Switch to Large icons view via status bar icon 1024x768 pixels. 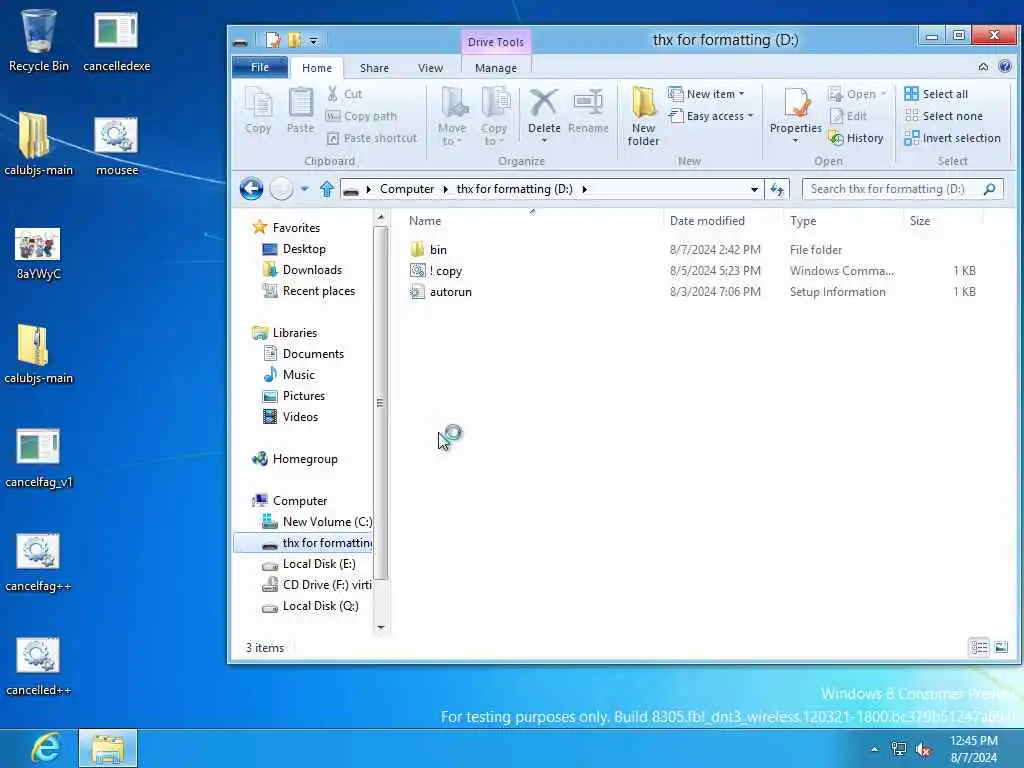point(1001,647)
